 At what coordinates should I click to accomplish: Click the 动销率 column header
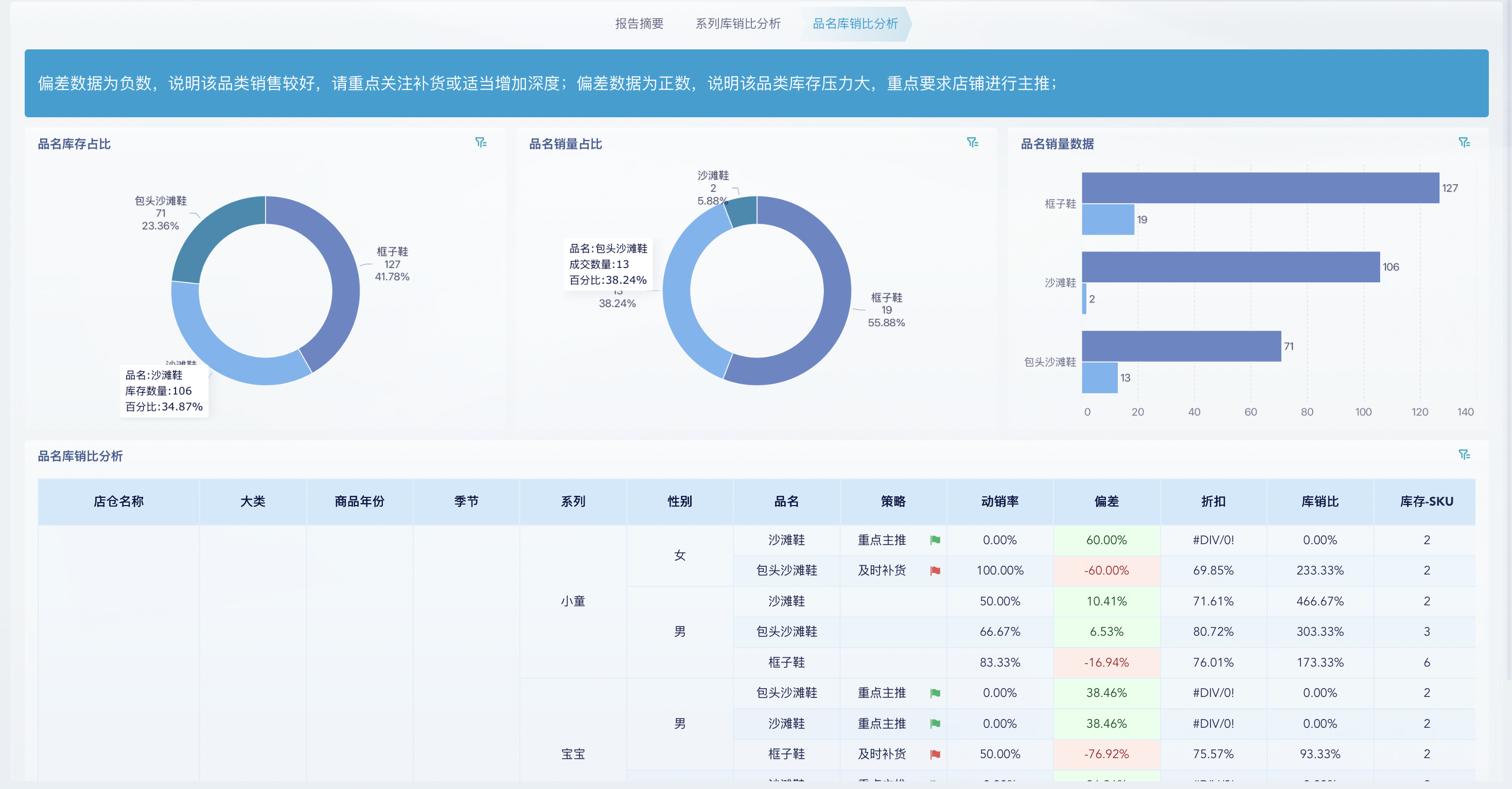click(1001, 501)
